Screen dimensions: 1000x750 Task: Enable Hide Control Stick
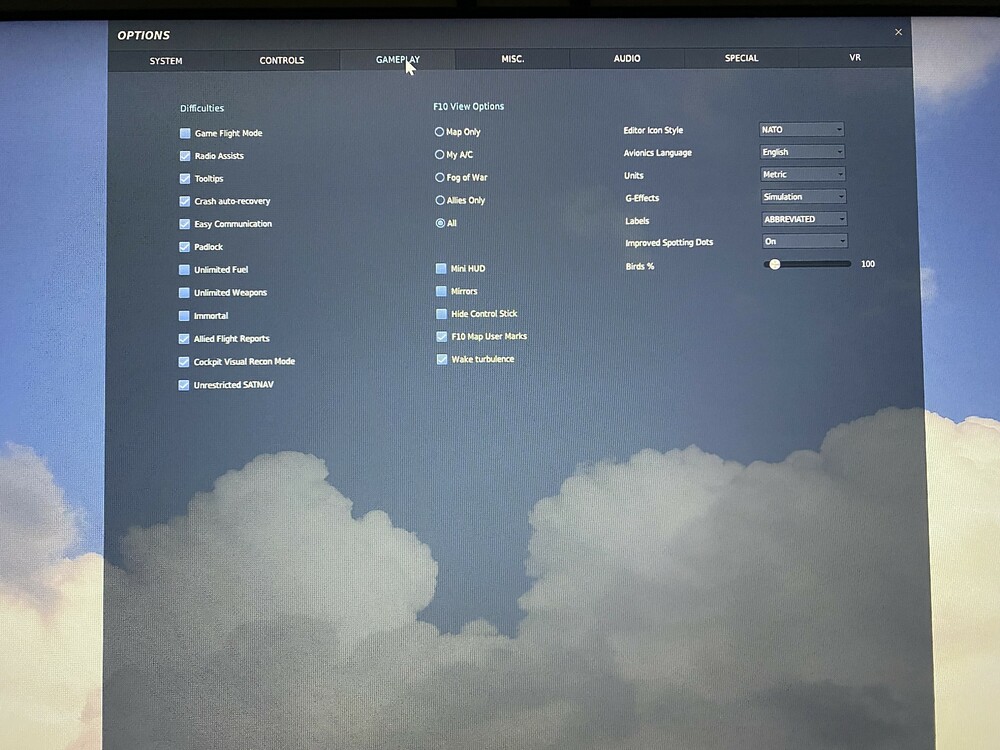point(441,314)
